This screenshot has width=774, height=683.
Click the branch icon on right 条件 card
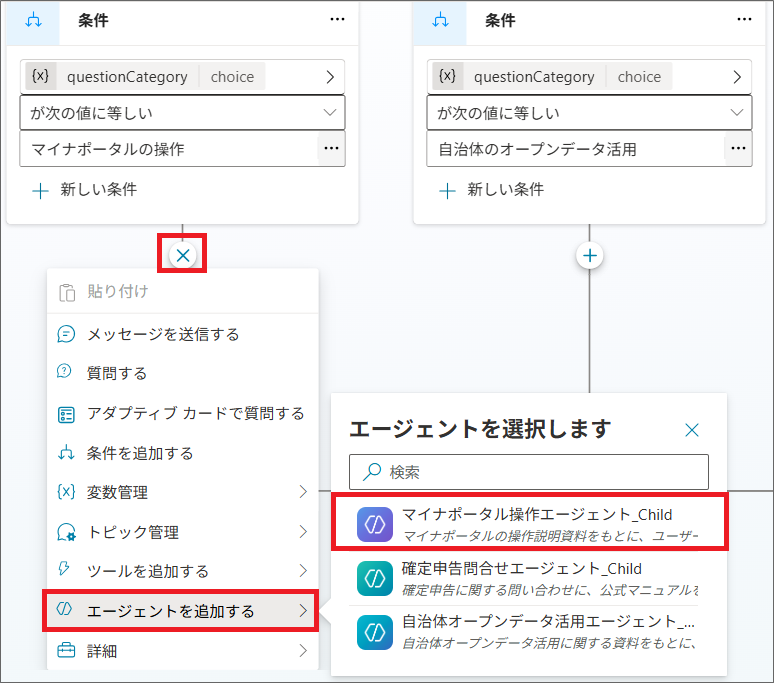click(x=440, y=20)
